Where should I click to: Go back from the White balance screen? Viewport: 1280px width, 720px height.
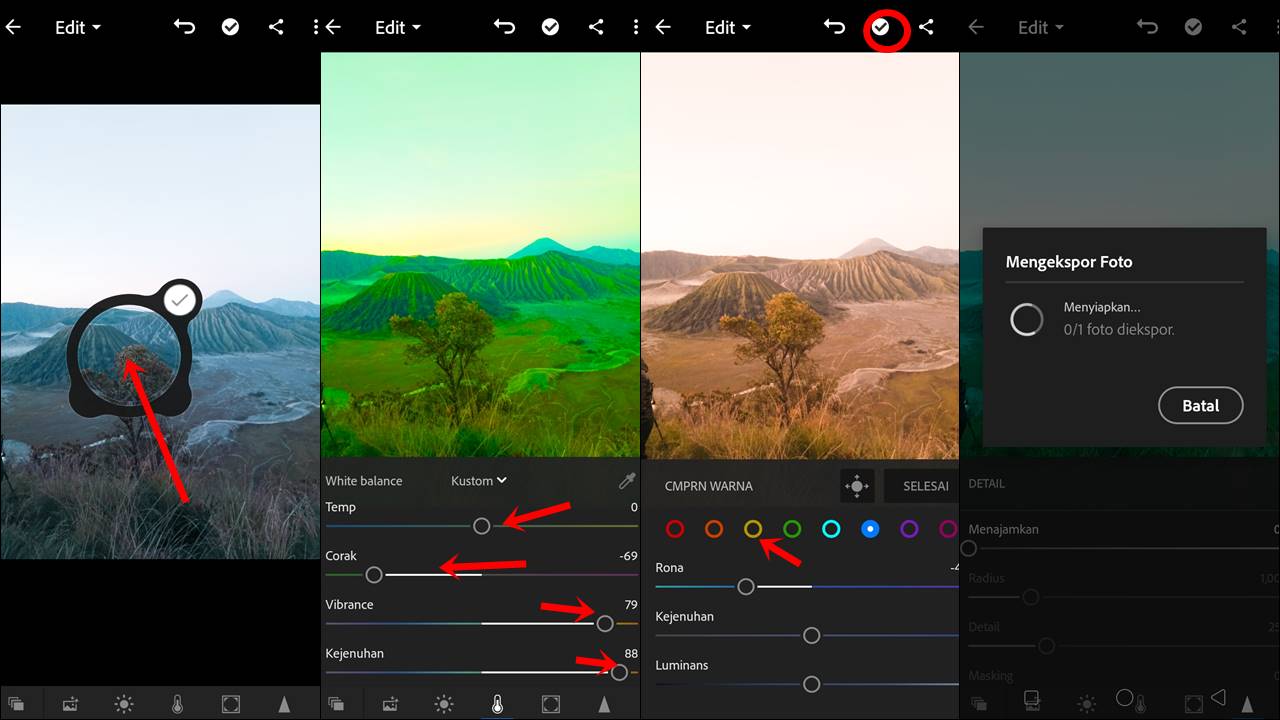[334, 27]
